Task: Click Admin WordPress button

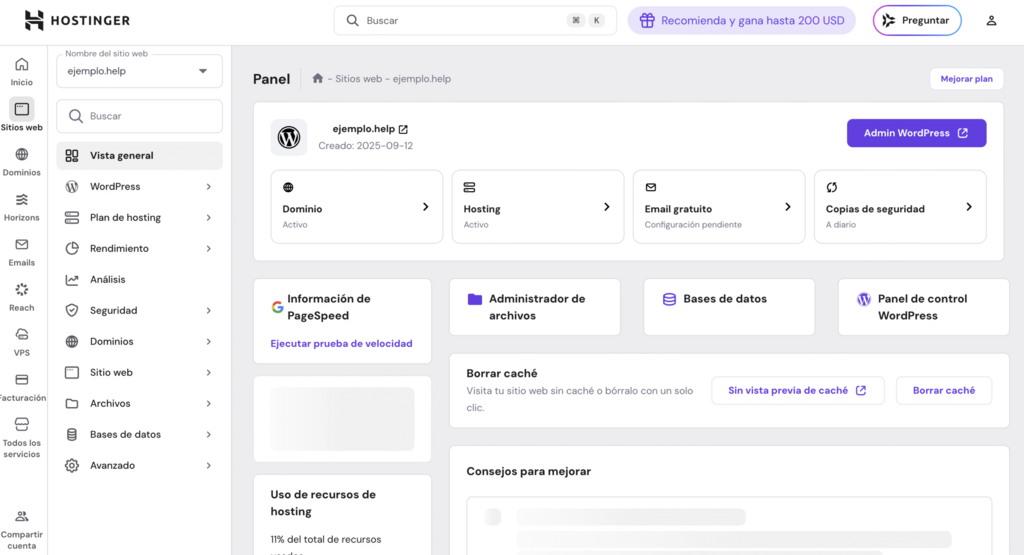Action: (916, 133)
